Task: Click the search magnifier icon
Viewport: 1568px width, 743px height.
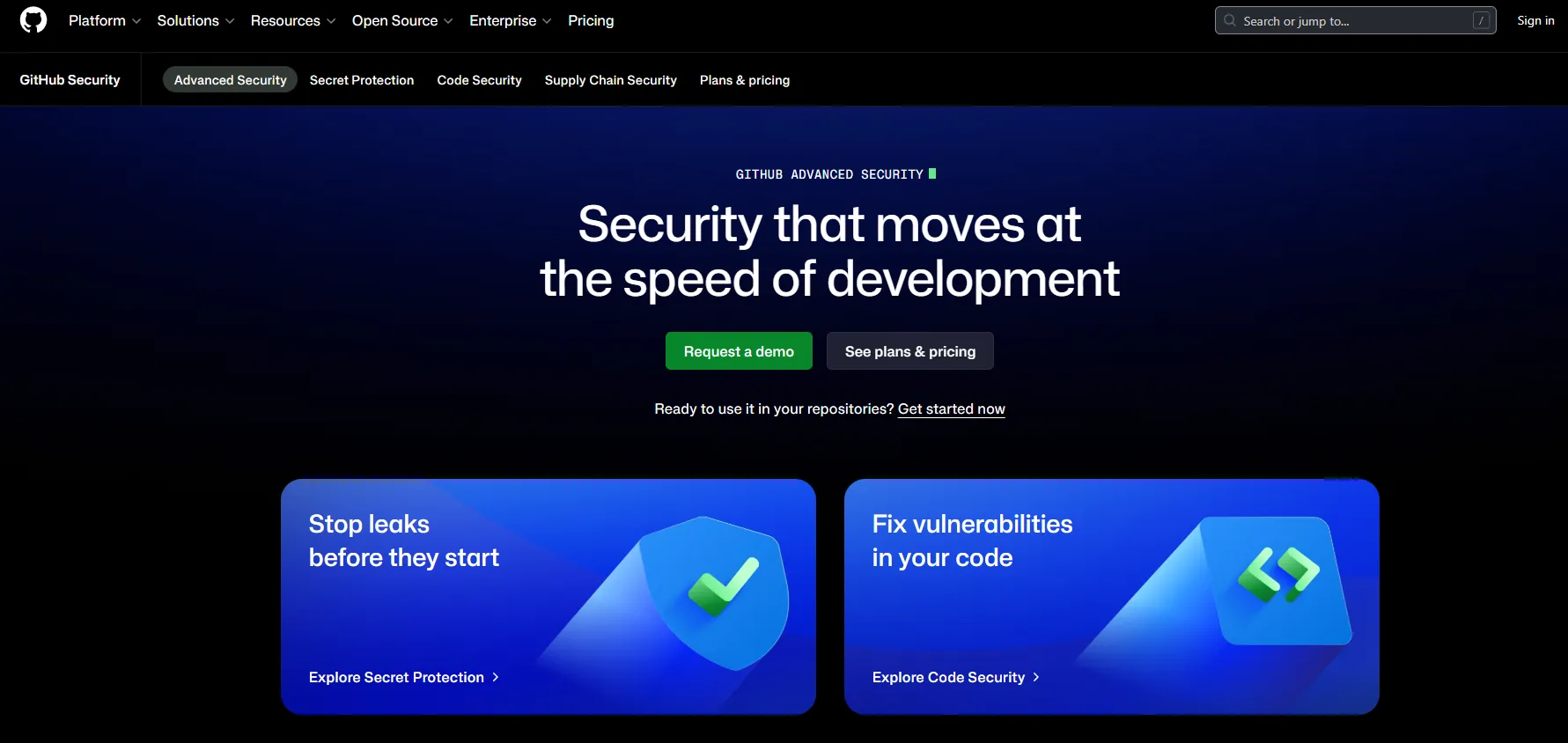Action: pyautogui.click(x=1230, y=20)
